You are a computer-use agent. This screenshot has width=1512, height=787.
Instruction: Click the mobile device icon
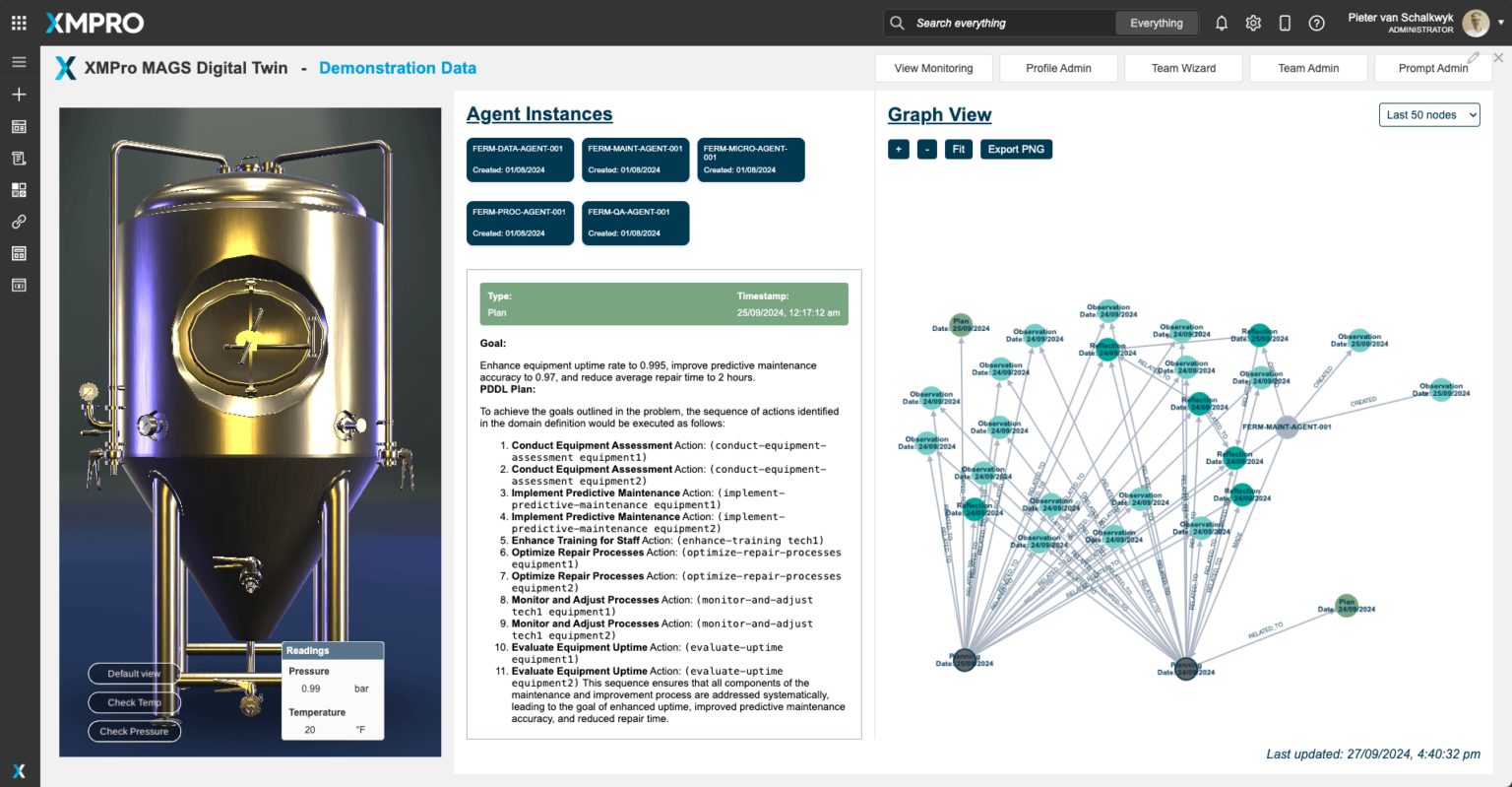tap(1285, 23)
